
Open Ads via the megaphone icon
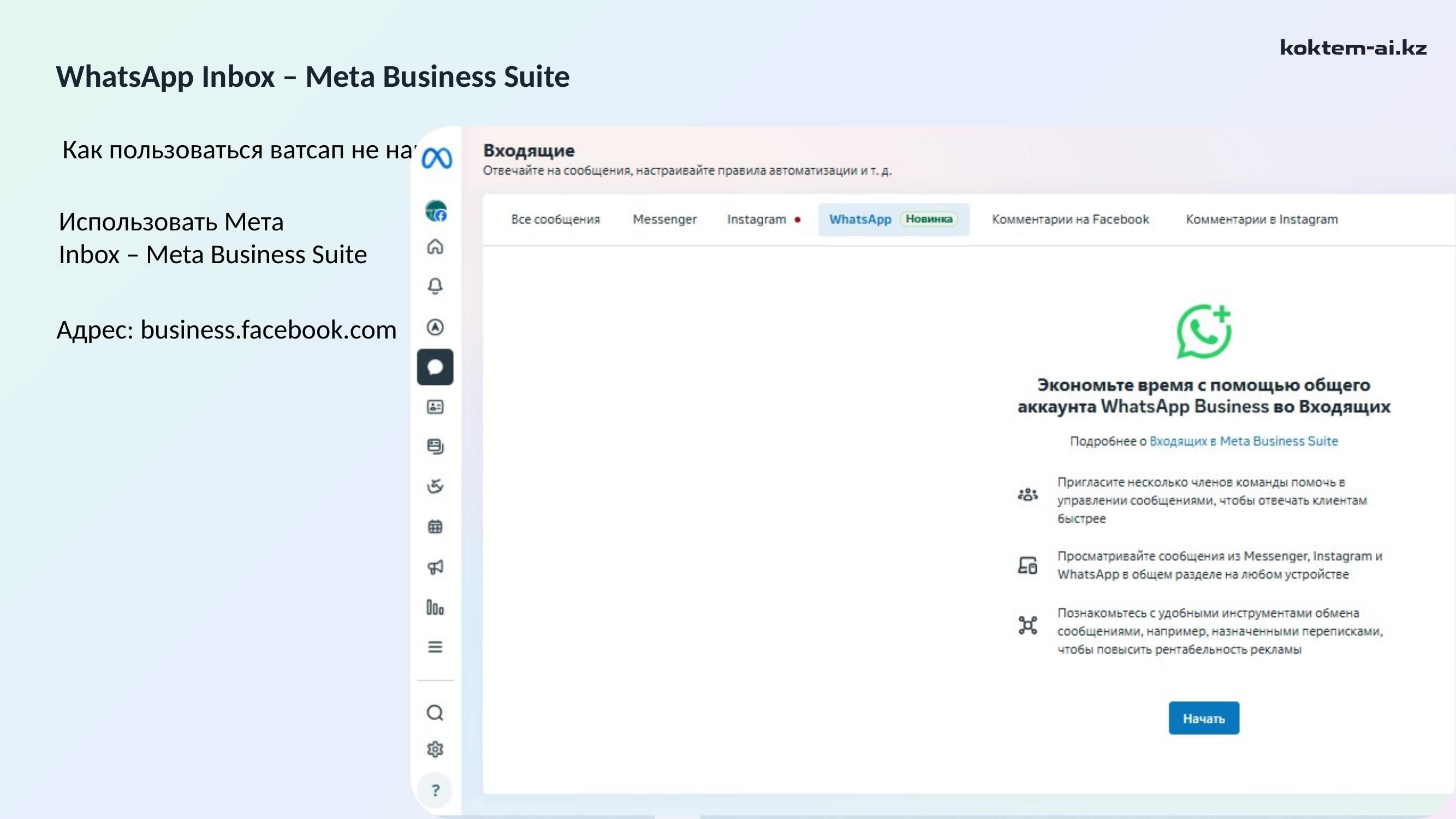coord(435,567)
